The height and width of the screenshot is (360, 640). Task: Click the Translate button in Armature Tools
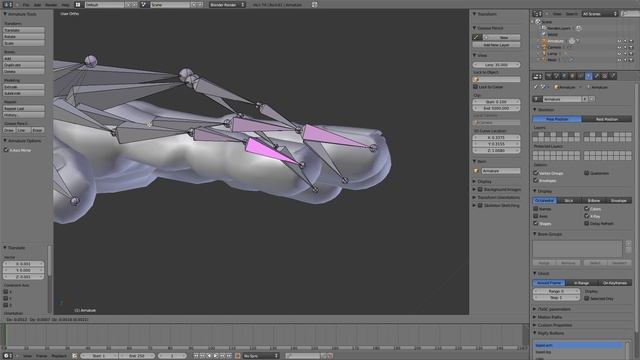click(x=24, y=30)
